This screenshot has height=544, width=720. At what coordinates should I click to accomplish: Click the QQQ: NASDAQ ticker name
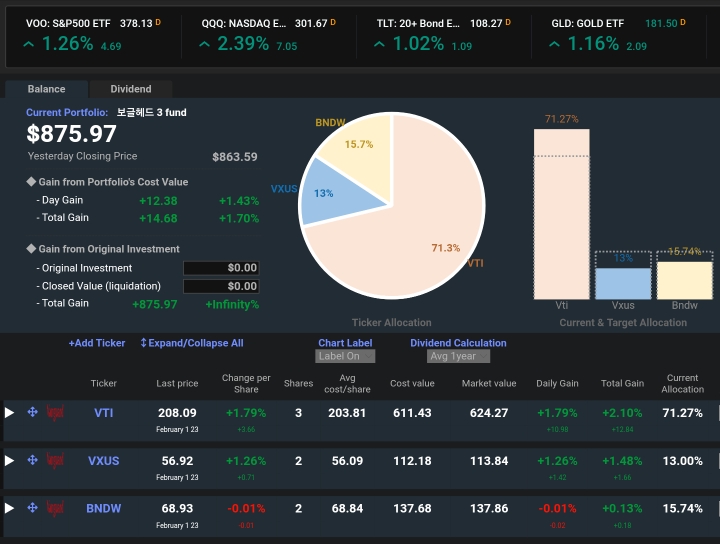[x=244, y=23]
